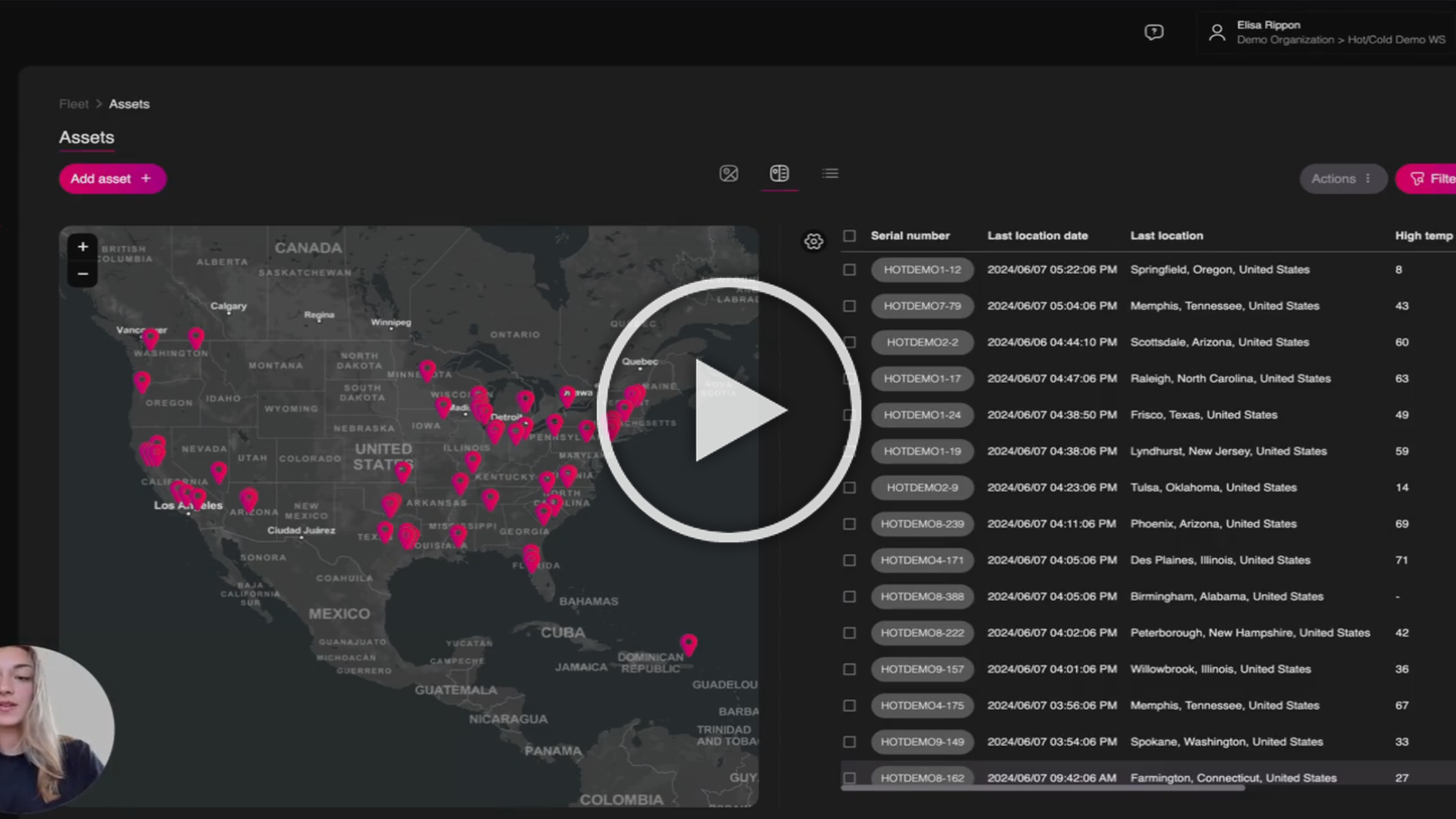Click the map pin in Oregon

(142, 383)
